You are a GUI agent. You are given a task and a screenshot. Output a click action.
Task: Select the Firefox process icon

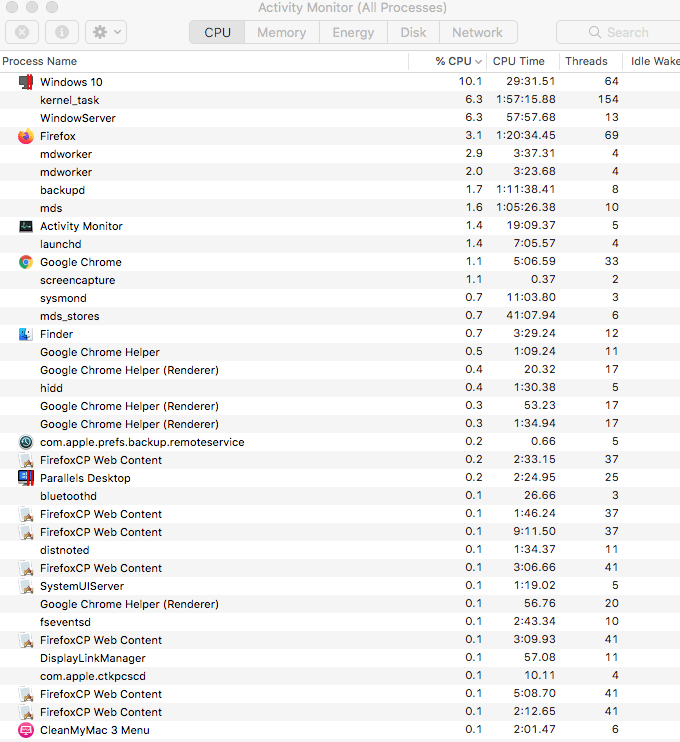pyautogui.click(x=26, y=136)
